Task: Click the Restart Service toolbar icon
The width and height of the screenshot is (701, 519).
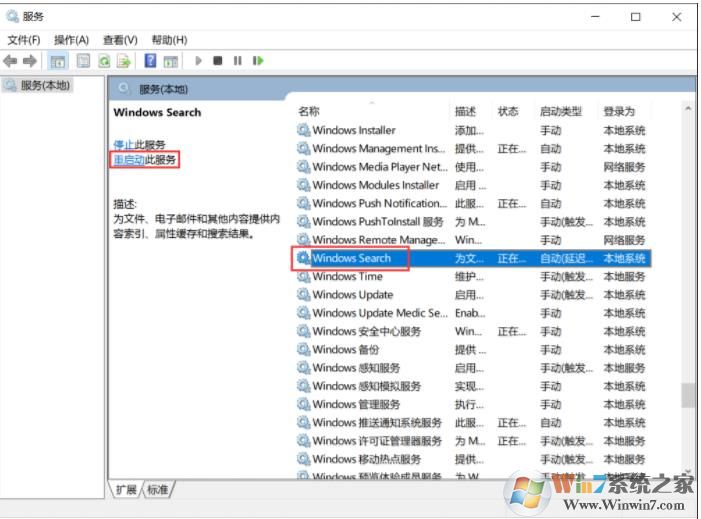Action: click(x=258, y=60)
